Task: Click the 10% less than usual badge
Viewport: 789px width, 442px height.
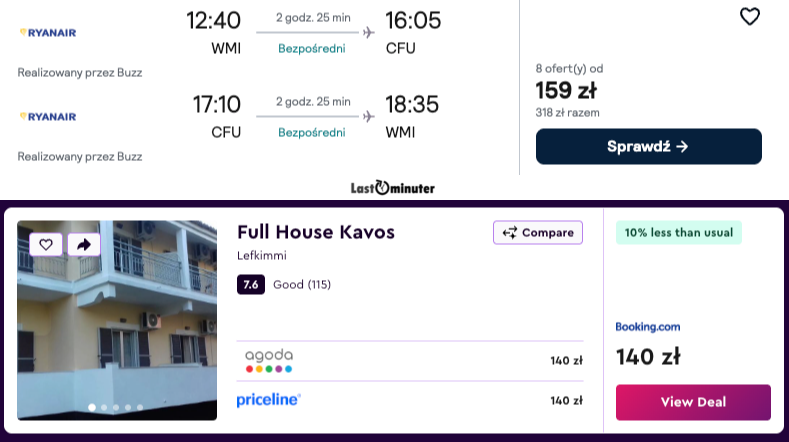Action: [x=678, y=233]
